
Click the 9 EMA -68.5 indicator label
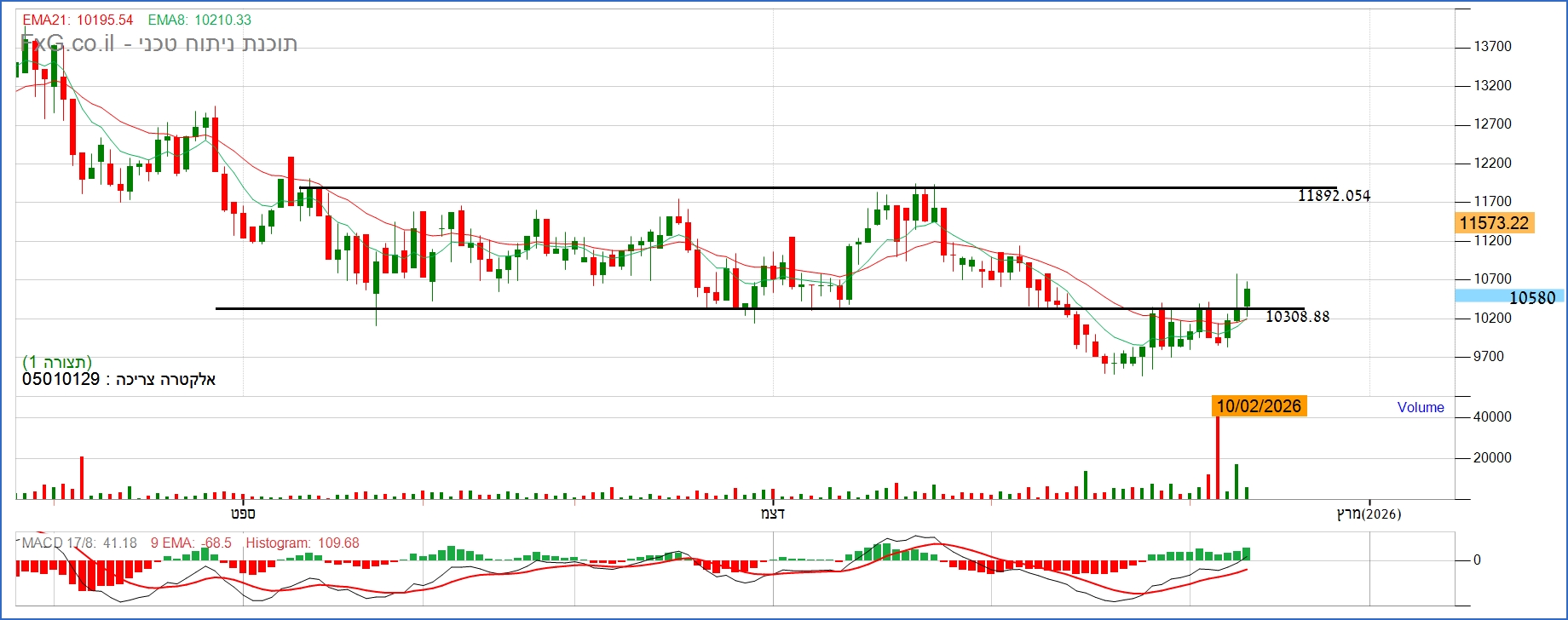pyautogui.click(x=191, y=542)
